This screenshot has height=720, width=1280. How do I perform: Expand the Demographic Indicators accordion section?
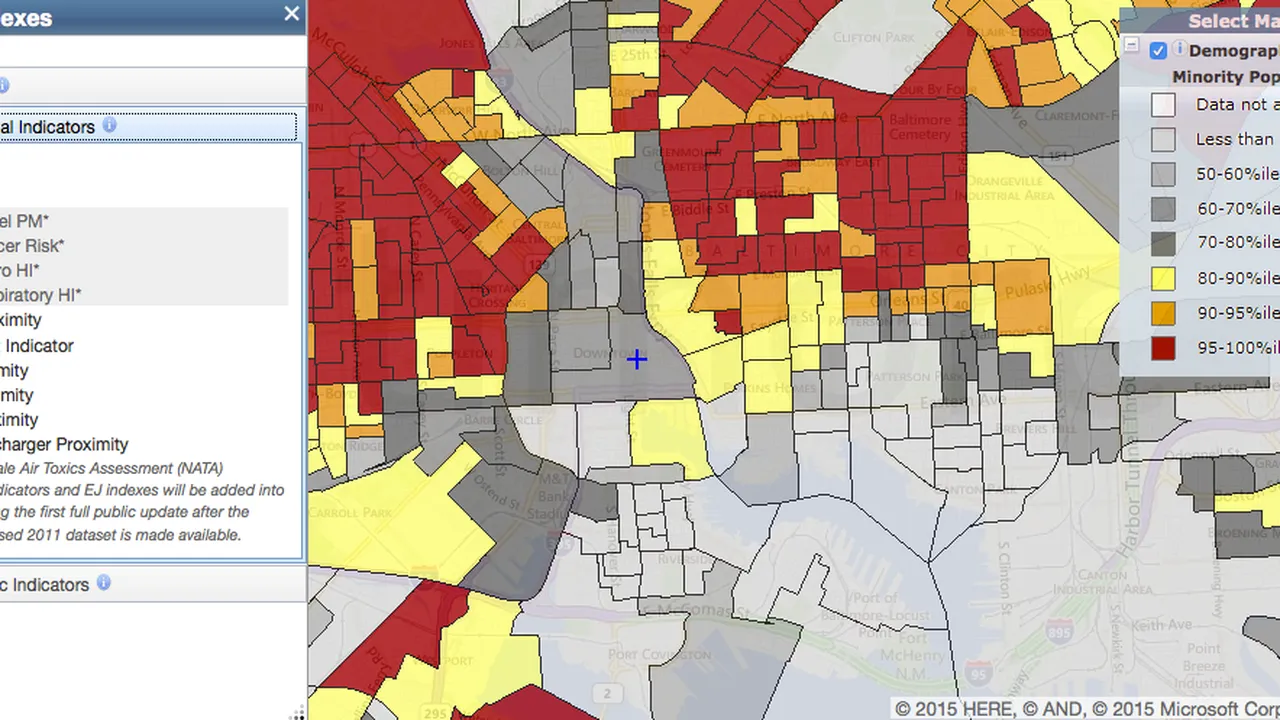(45, 585)
